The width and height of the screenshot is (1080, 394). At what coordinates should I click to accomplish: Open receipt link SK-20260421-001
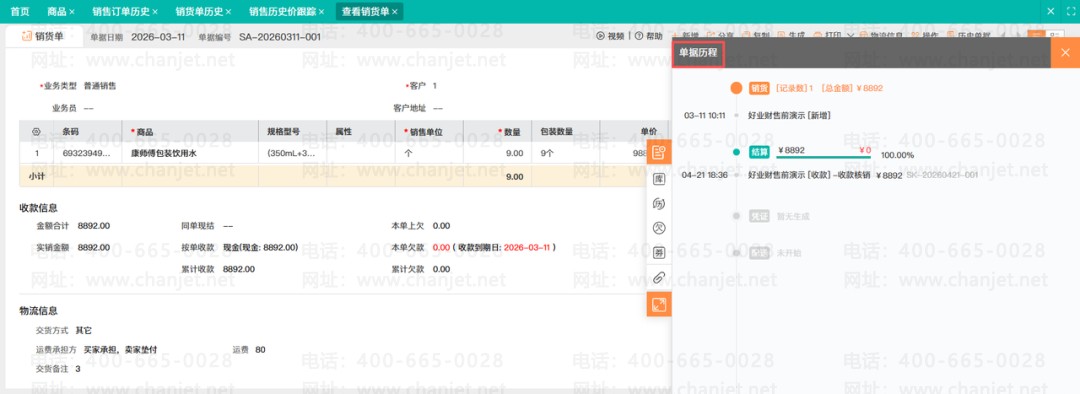(x=942, y=176)
